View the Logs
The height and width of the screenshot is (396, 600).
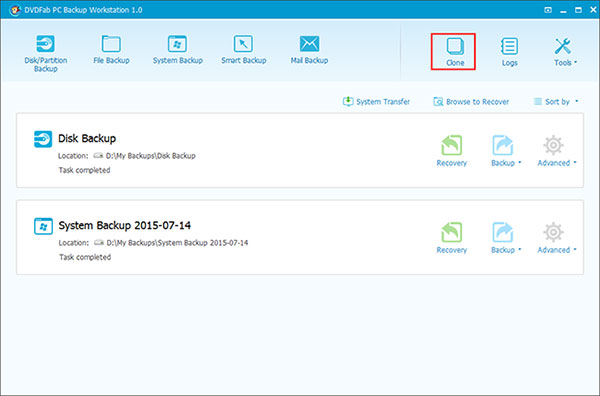[x=509, y=52]
